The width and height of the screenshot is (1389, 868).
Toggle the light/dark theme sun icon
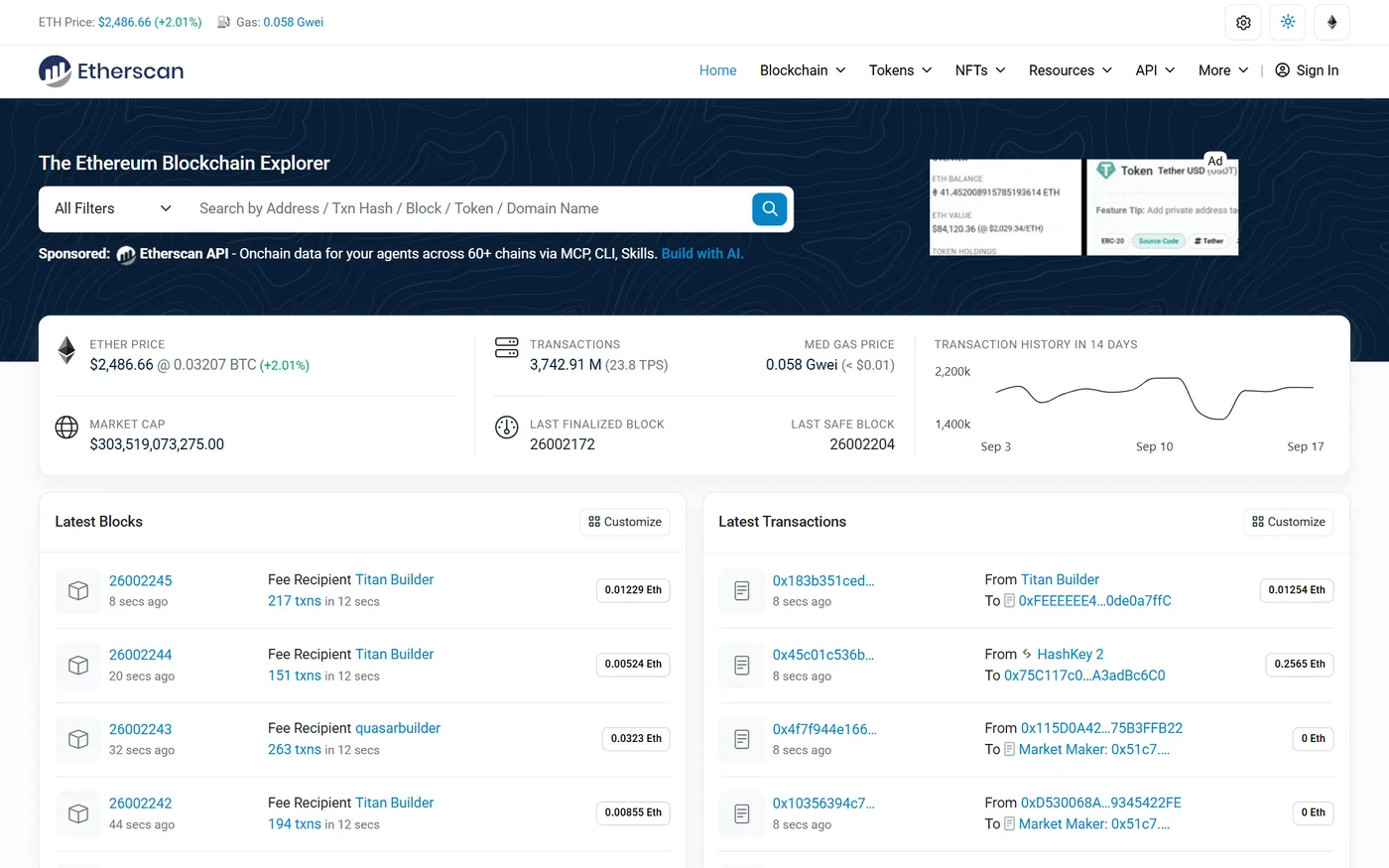point(1288,22)
